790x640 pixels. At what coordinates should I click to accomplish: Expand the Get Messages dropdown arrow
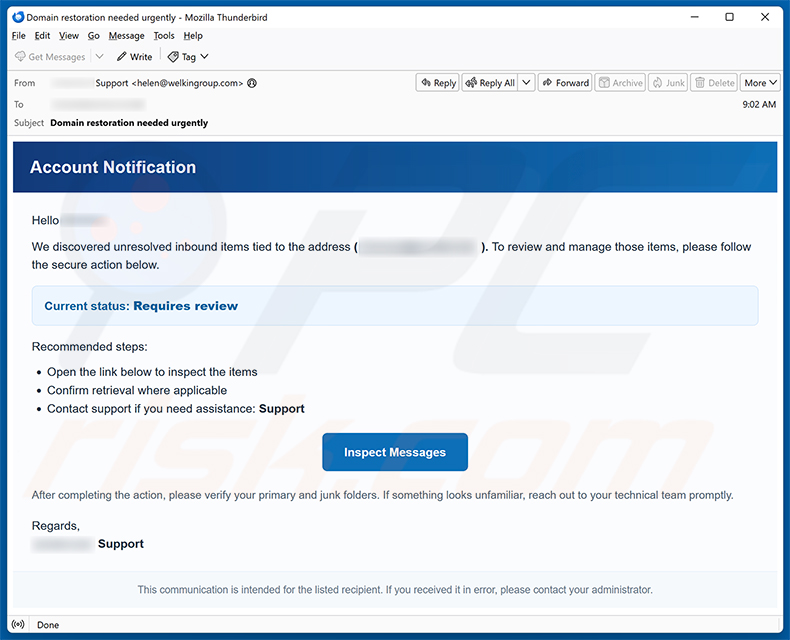(100, 56)
